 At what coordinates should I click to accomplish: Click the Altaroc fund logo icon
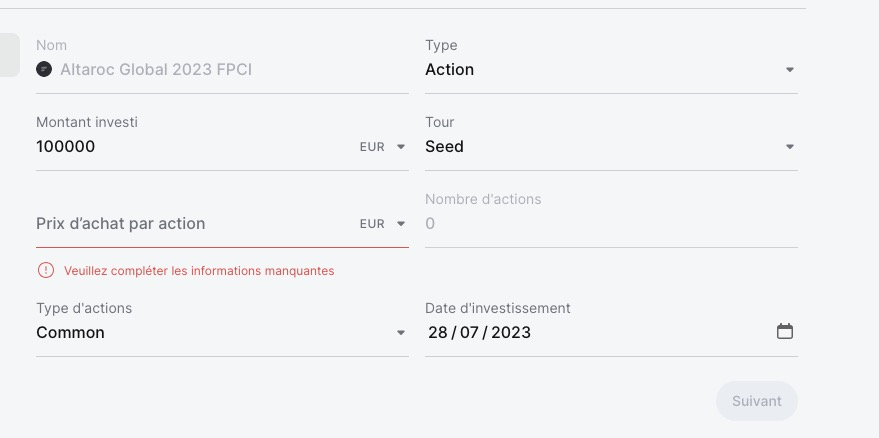point(43,70)
